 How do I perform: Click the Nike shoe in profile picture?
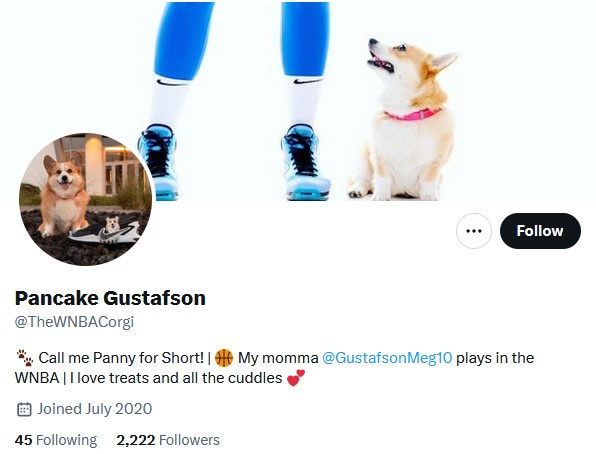[x=105, y=232]
